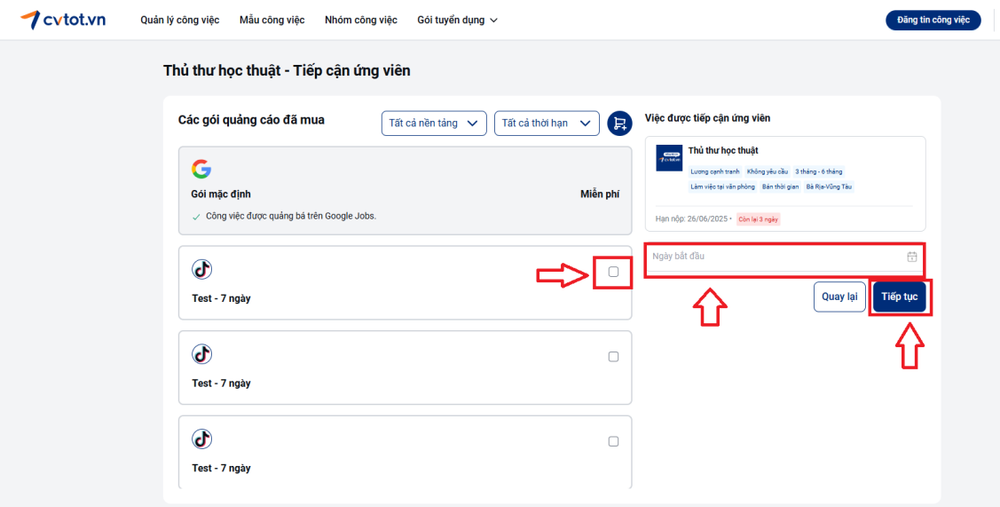Click the calendar icon in start date field
The width and height of the screenshot is (1000, 507).
coord(912,257)
